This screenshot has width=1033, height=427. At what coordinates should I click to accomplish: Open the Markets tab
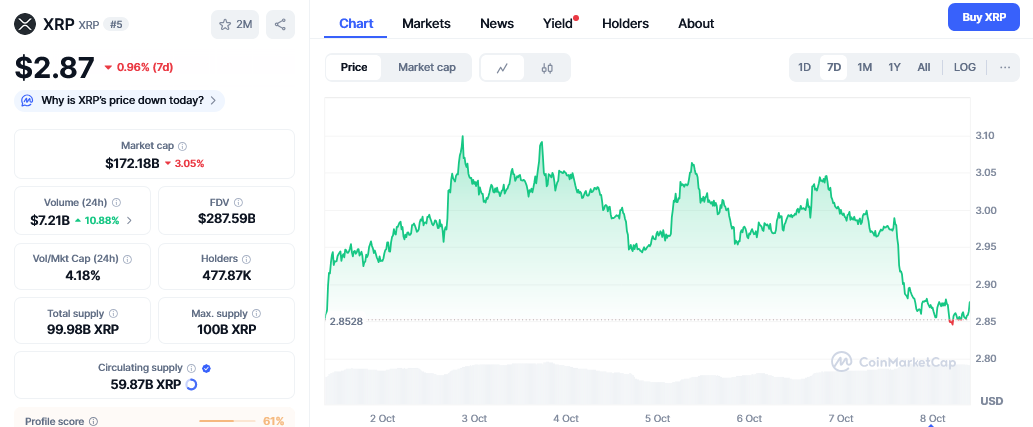pyautogui.click(x=426, y=23)
